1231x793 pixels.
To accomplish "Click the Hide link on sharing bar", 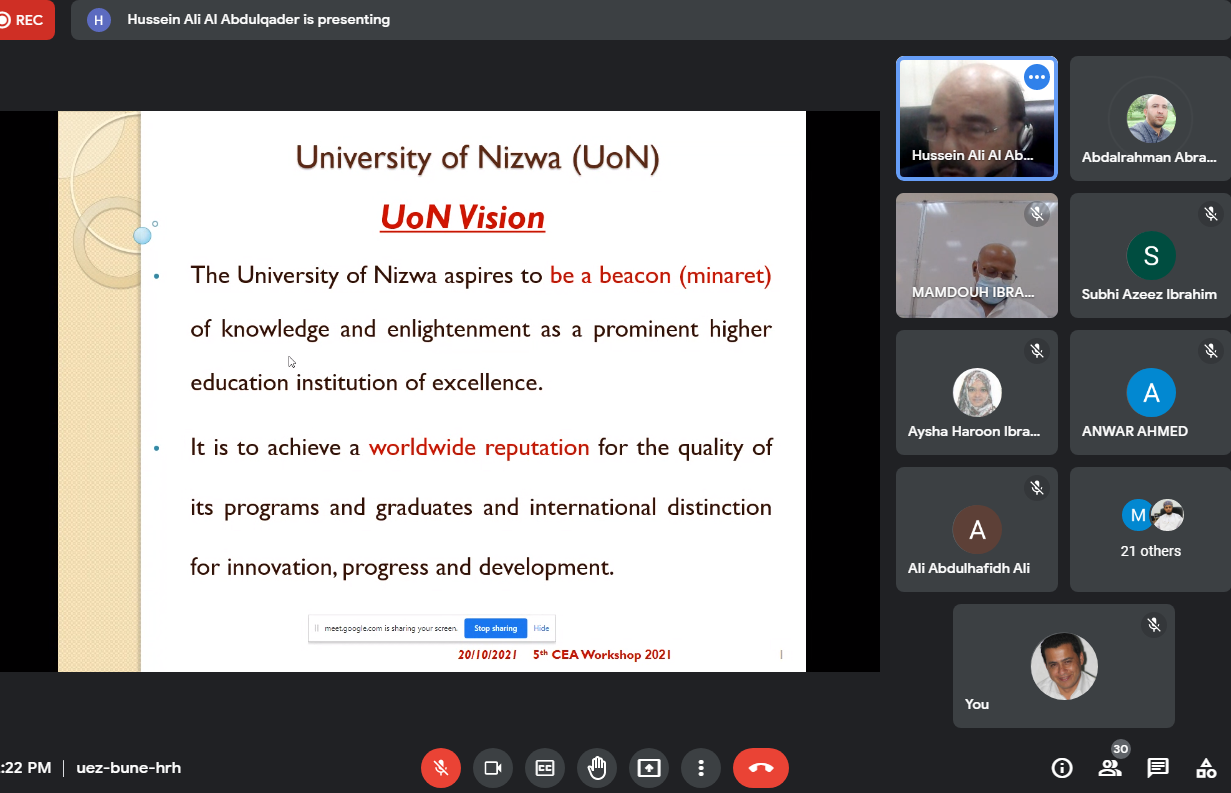I will click(x=541, y=628).
